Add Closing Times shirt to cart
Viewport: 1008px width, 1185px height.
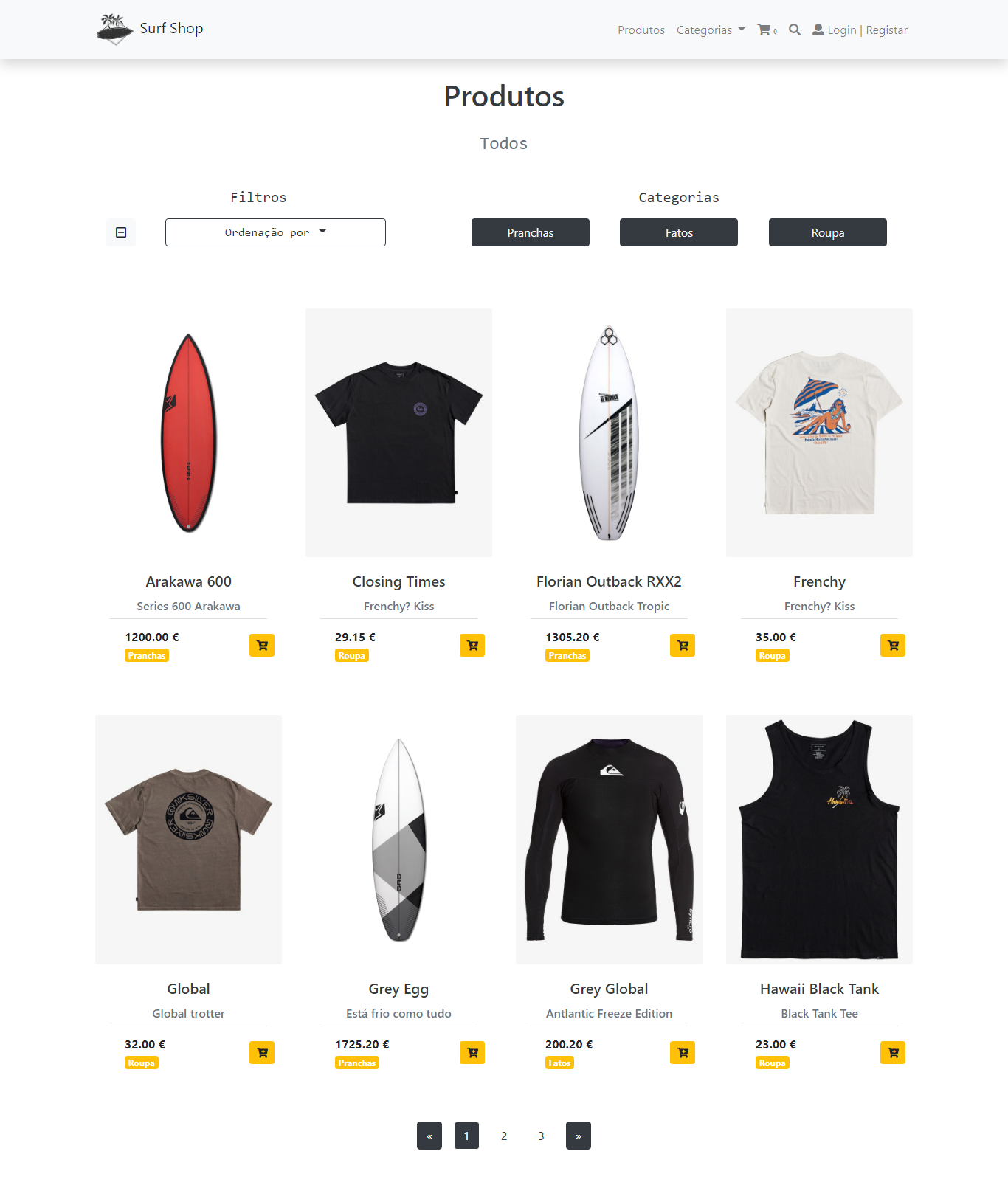click(472, 646)
